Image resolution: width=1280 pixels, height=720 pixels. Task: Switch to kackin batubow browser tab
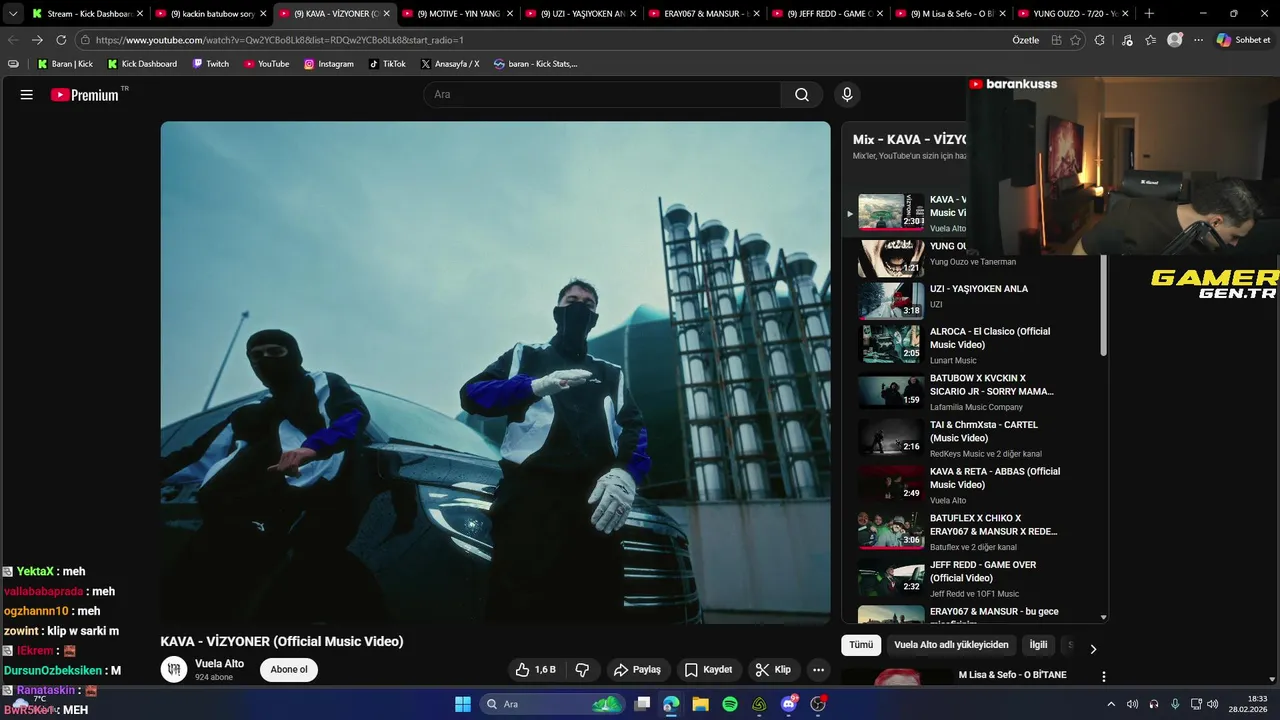click(x=211, y=14)
